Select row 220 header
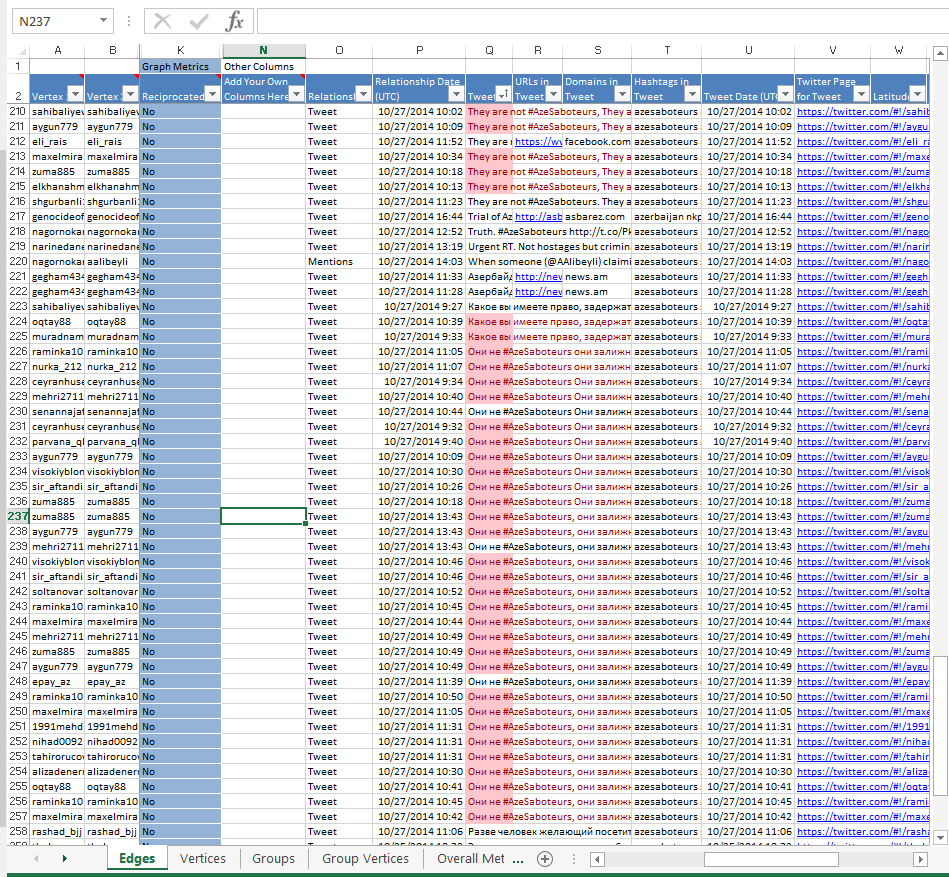Image resolution: width=949 pixels, height=877 pixels. pos(18,261)
